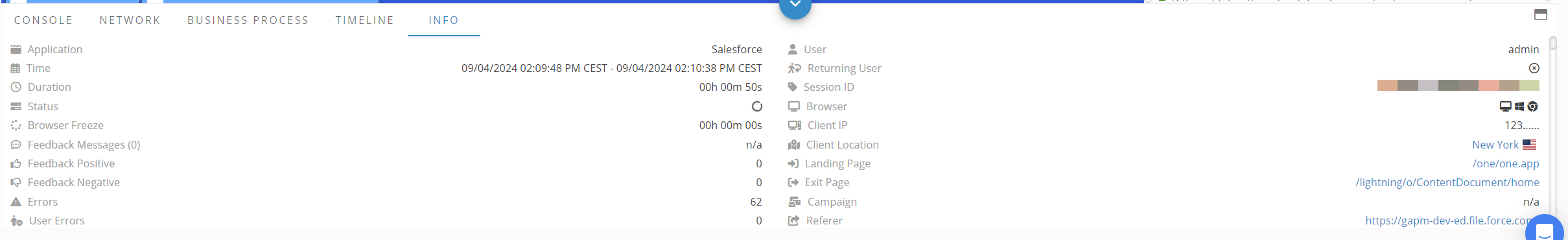The width and height of the screenshot is (1568, 240).
Task: Click the US flag next to New York
Action: pos(1530,145)
